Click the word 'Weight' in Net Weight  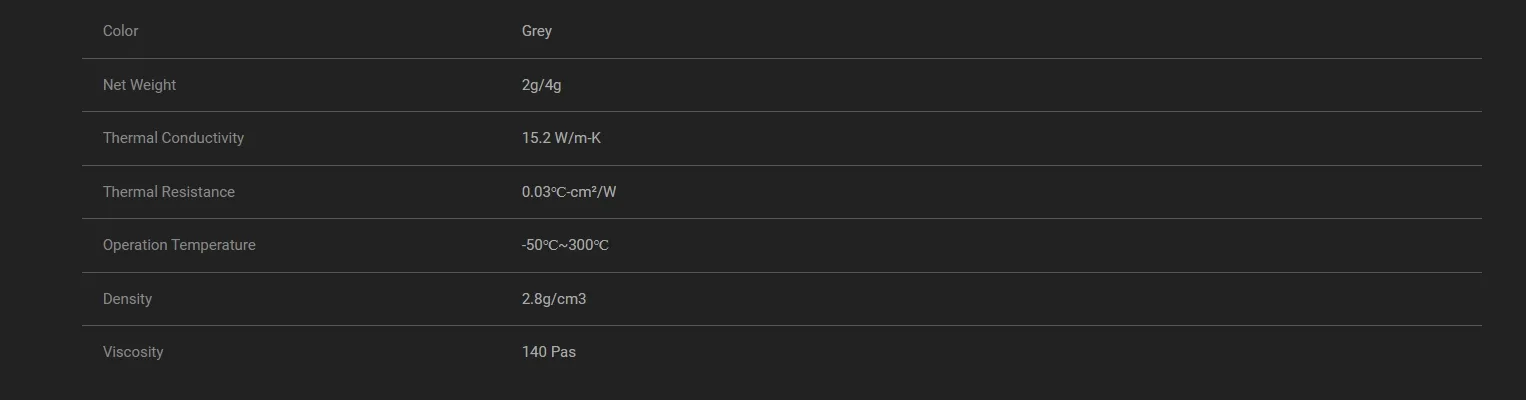(x=153, y=85)
